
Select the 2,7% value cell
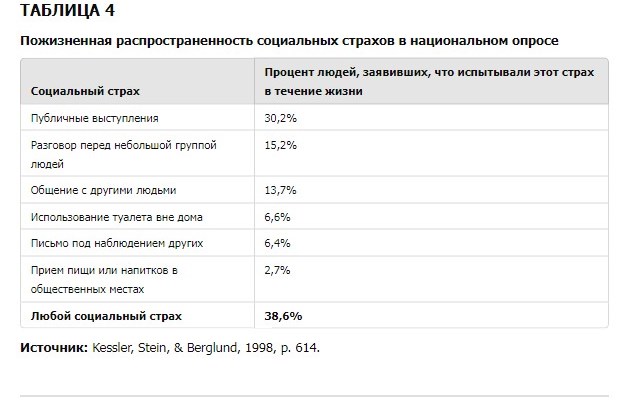[277, 270]
